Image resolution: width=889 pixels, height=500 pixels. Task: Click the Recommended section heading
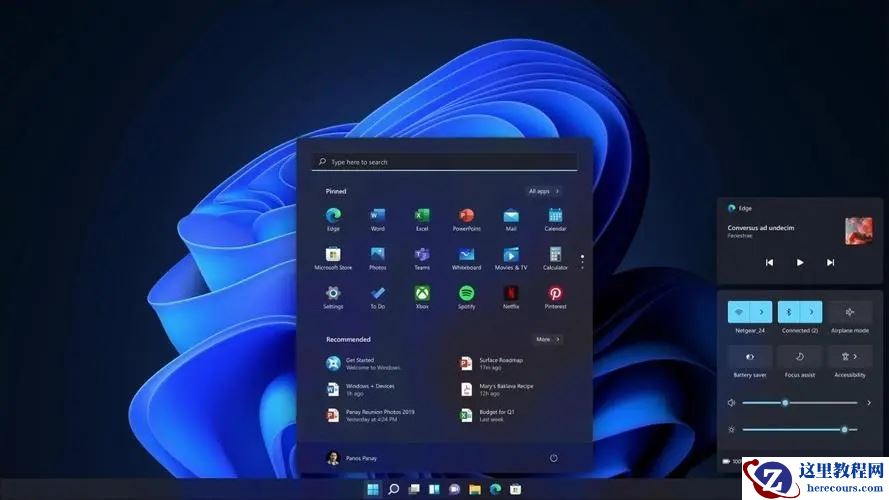pos(348,340)
